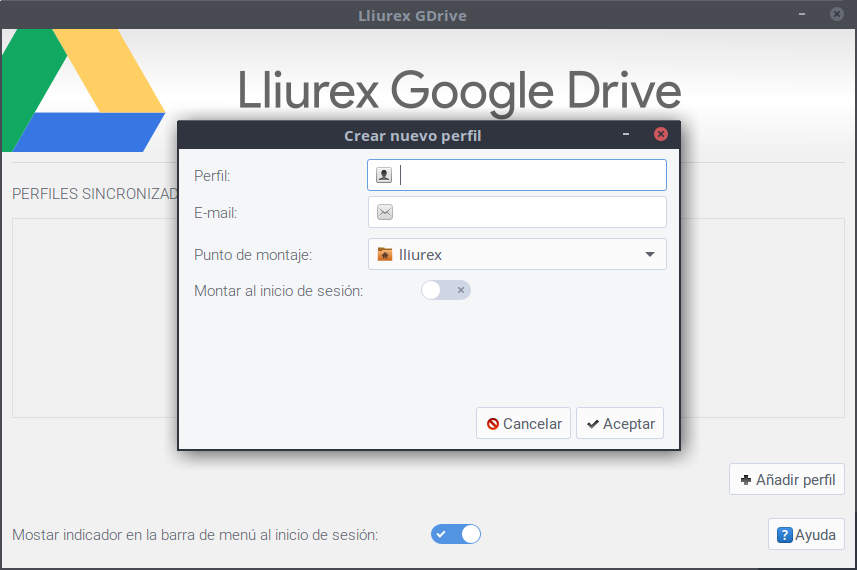Minimize the Crear nuevo perfil dialog
Image resolution: width=857 pixels, height=570 pixels.
[x=626, y=134]
